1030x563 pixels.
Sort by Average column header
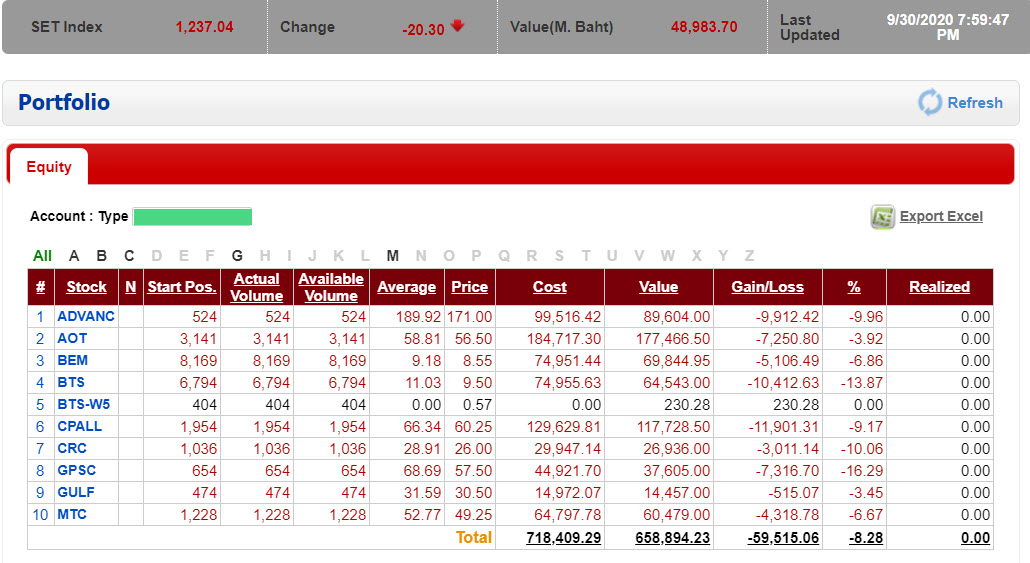[407, 287]
